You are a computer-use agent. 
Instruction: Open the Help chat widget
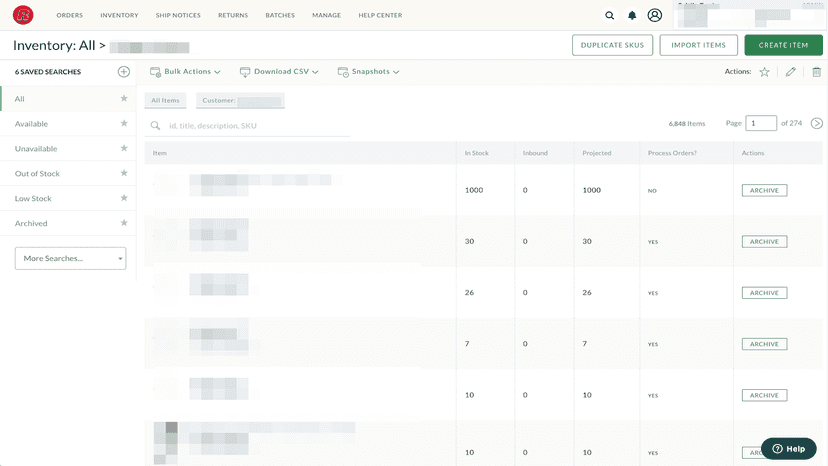point(788,449)
